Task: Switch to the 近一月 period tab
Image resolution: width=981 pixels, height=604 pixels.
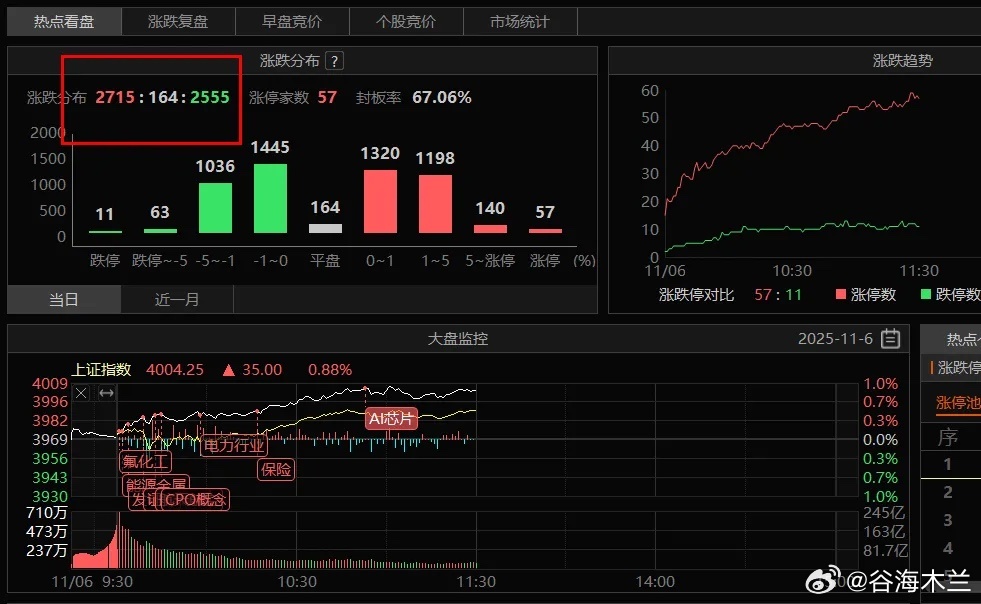Action: pyautogui.click(x=177, y=299)
